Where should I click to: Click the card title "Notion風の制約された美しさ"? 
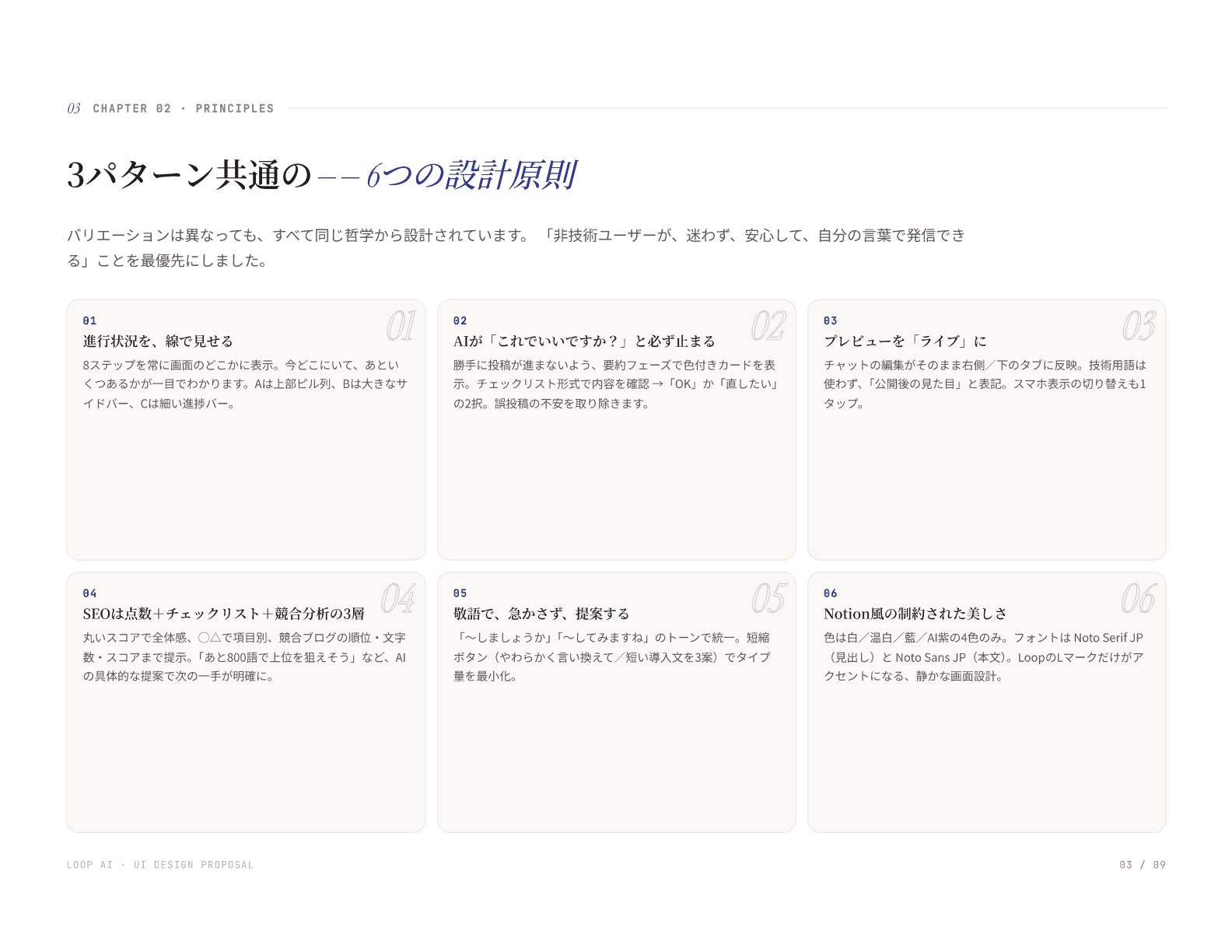click(x=915, y=614)
